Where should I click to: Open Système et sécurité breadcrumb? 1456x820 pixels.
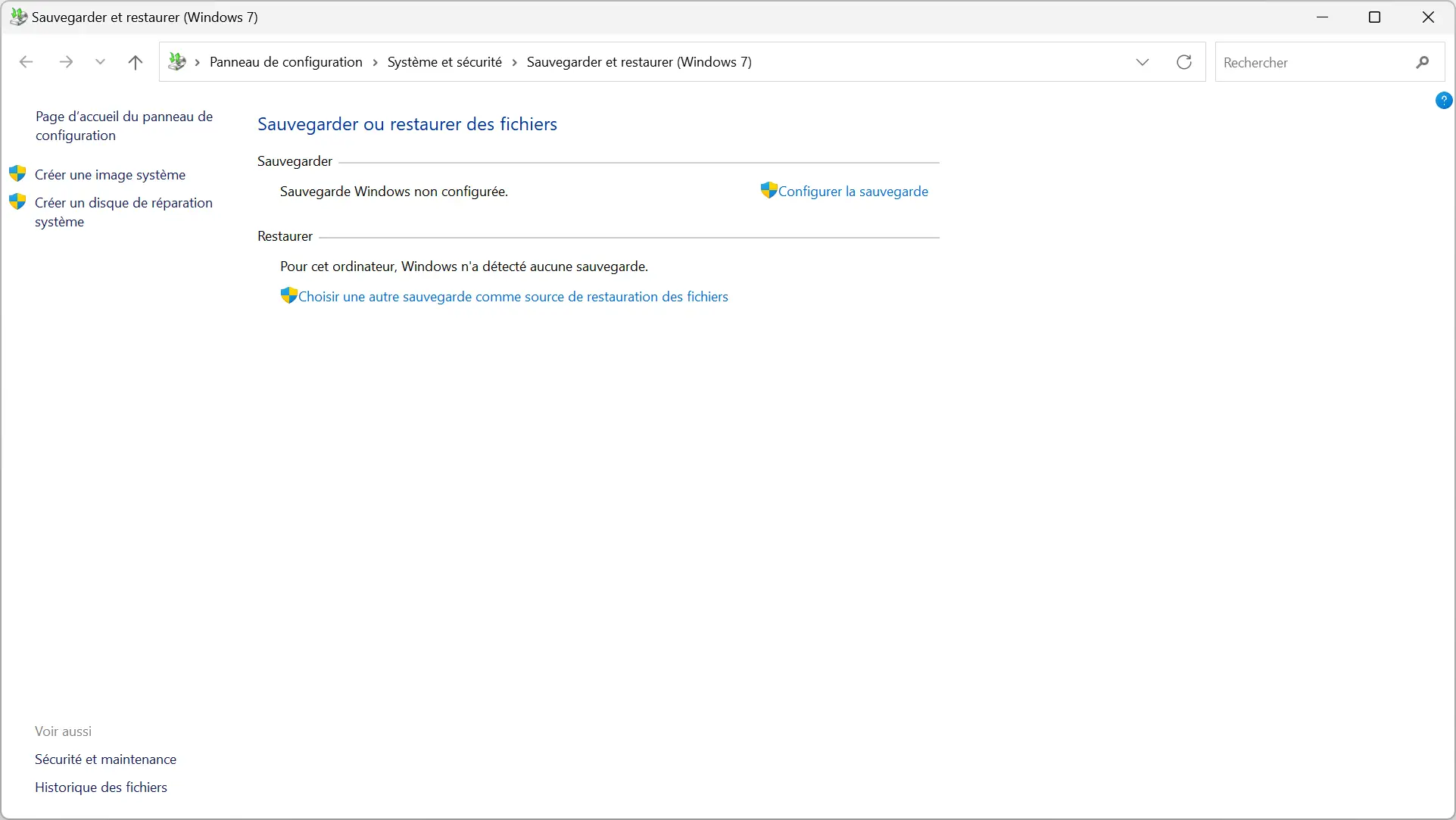444,62
